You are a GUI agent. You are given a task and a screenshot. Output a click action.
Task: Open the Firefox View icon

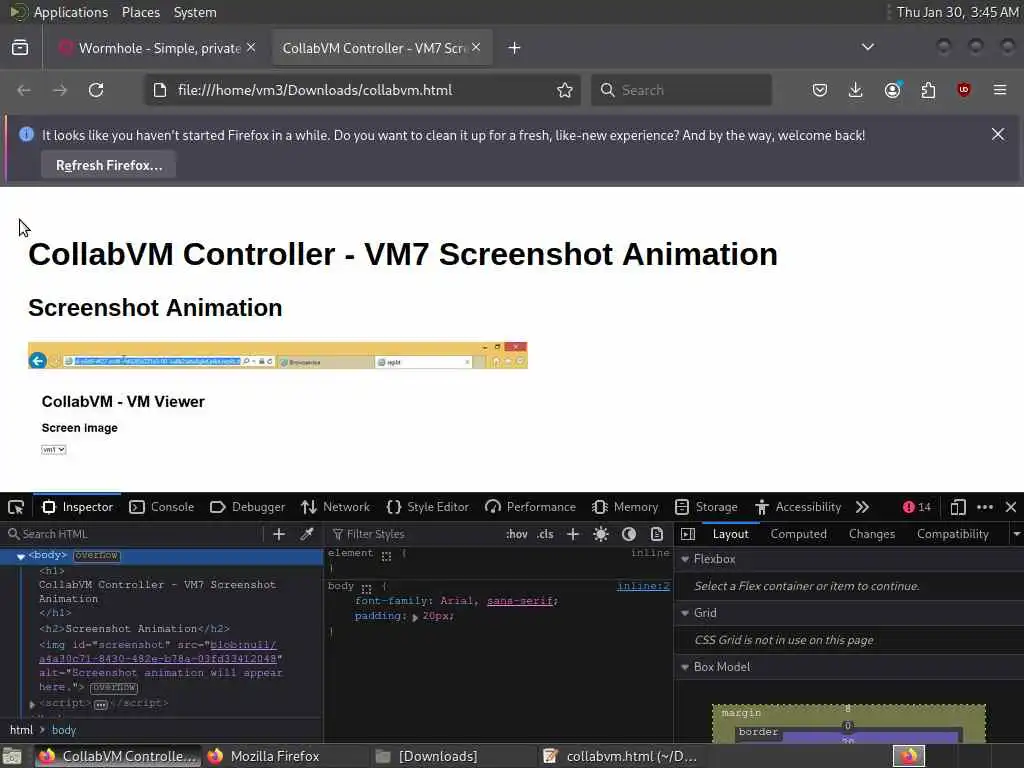20,48
